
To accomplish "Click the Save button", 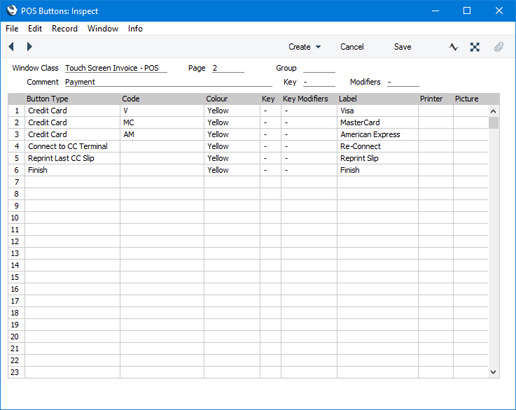I will [402, 47].
